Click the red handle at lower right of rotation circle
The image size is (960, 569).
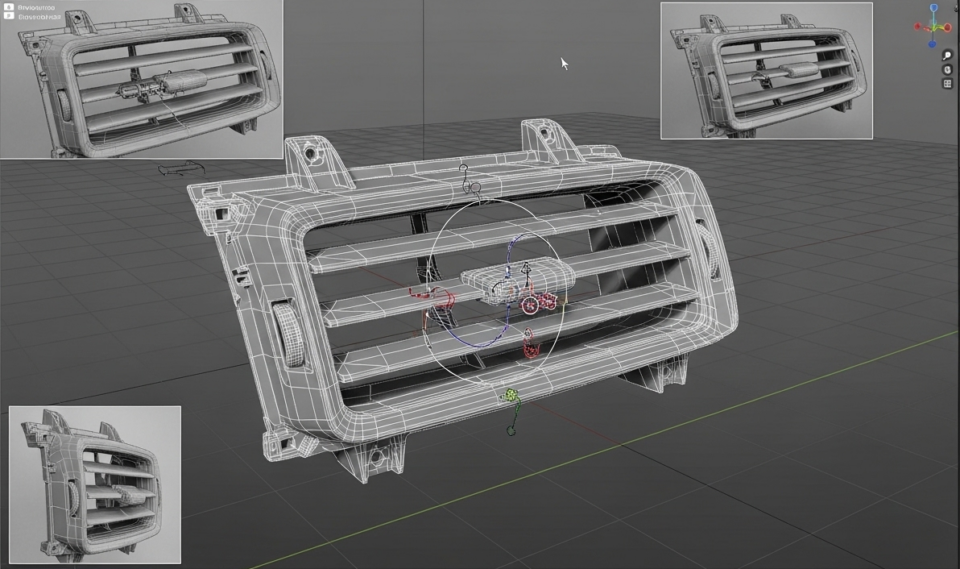click(x=531, y=350)
